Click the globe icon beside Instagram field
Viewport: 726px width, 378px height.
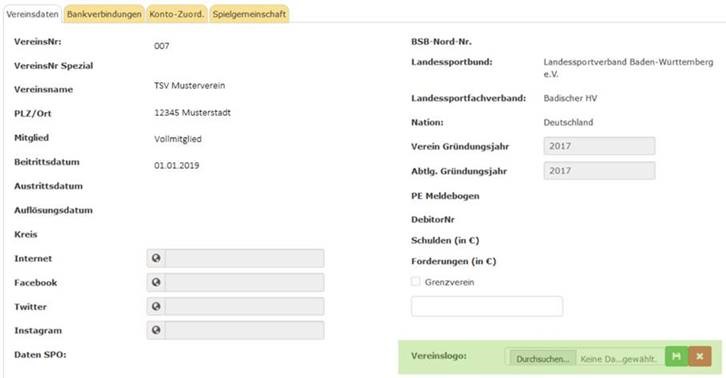pos(156,330)
